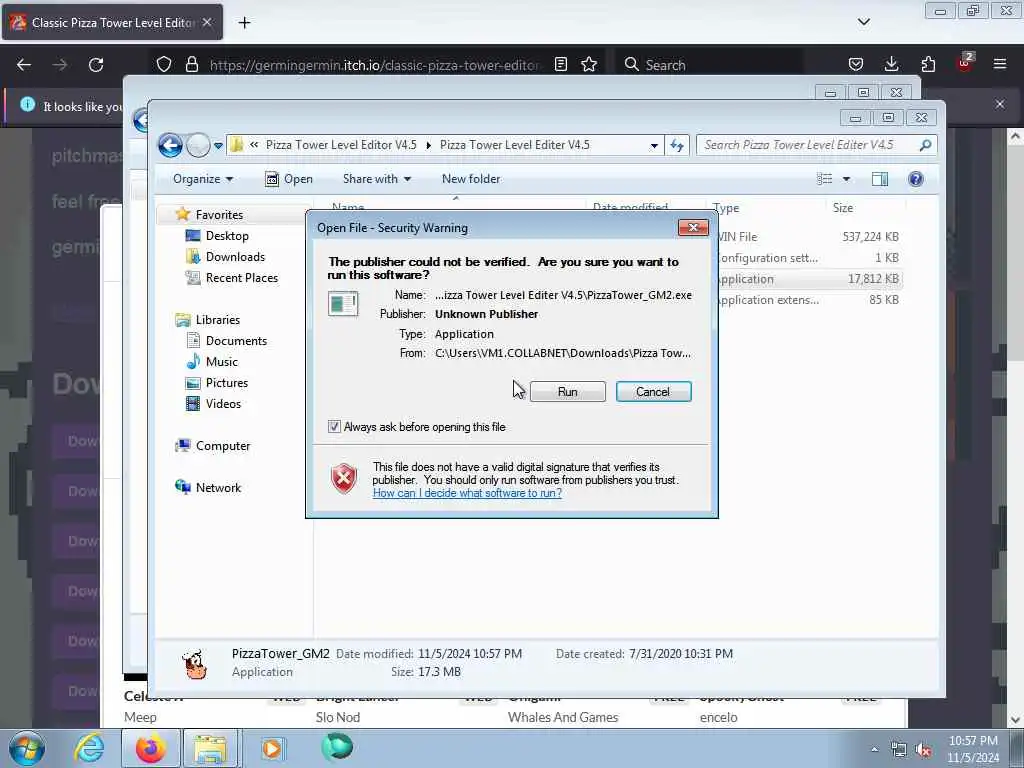Click the change view icon
Viewport: 1024px width, 768px height.
tap(825, 179)
